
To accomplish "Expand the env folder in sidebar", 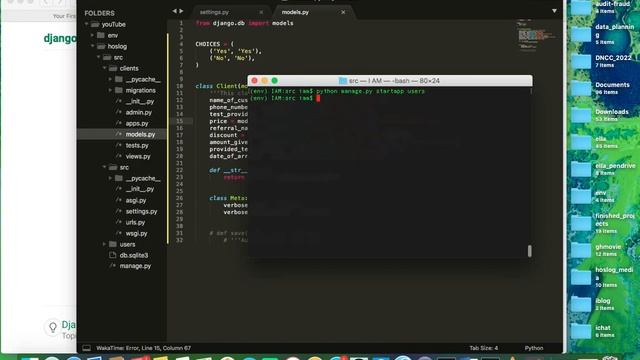I will [93, 36].
